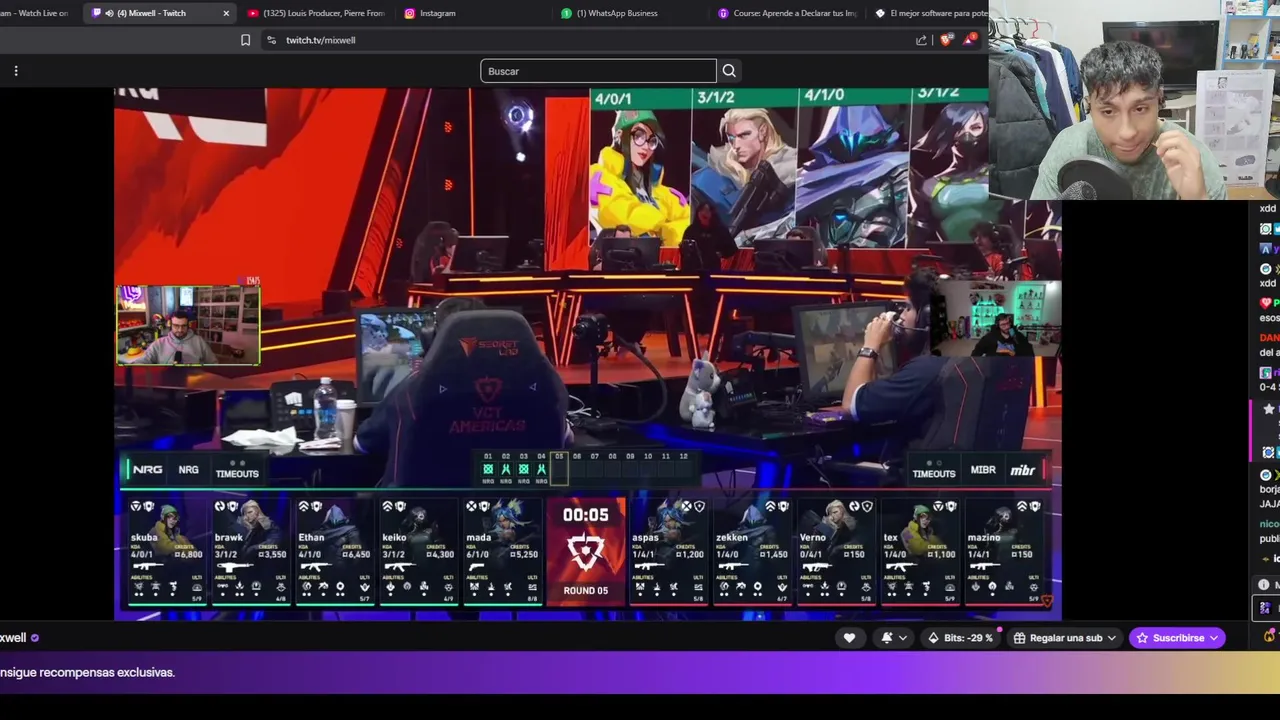Open the Bits: -29 % button
1280x720 pixels.
tap(961, 638)
